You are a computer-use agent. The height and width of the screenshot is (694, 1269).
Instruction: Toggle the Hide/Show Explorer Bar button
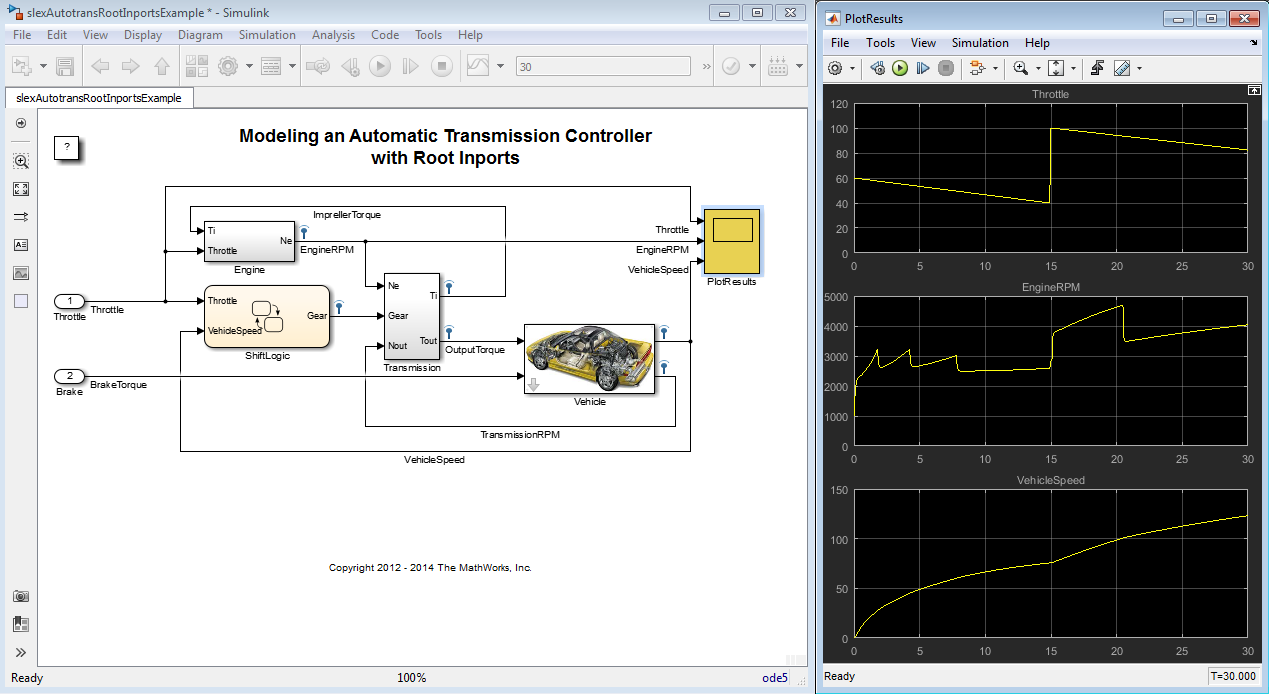21,123
